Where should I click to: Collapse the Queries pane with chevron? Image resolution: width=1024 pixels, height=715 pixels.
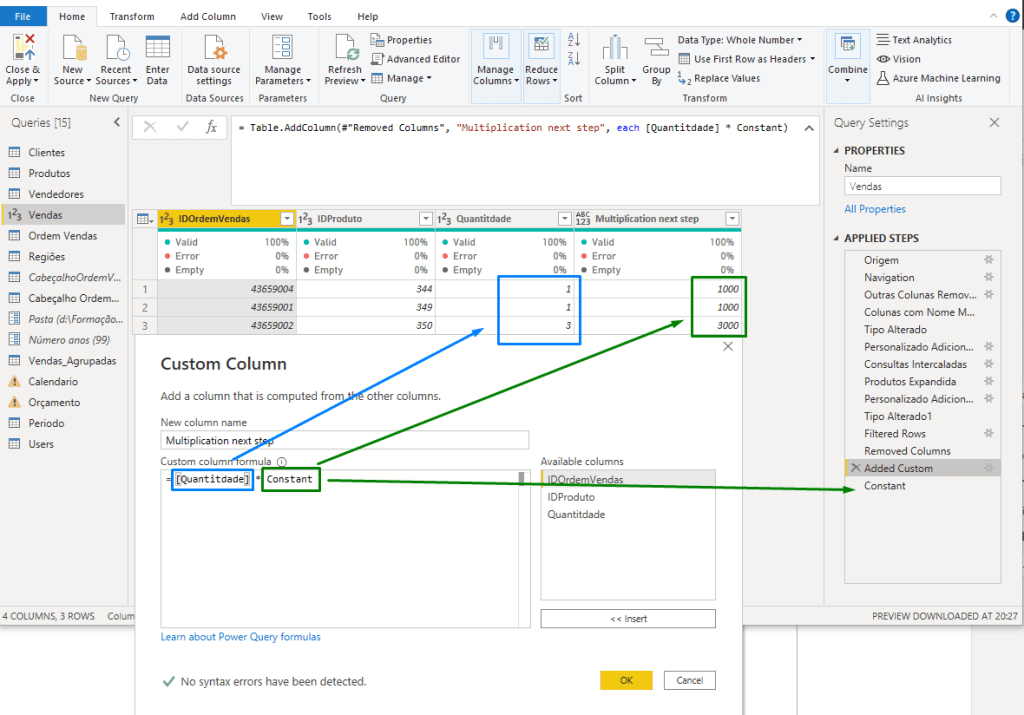(x=117, y=122)
